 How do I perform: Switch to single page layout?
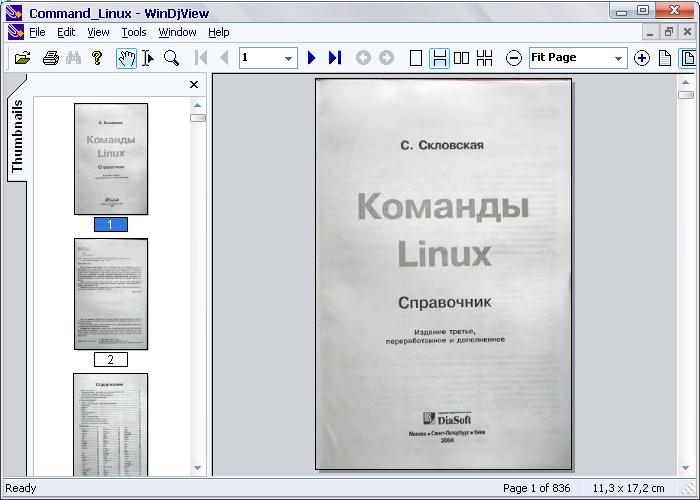(x=416, y=58)
